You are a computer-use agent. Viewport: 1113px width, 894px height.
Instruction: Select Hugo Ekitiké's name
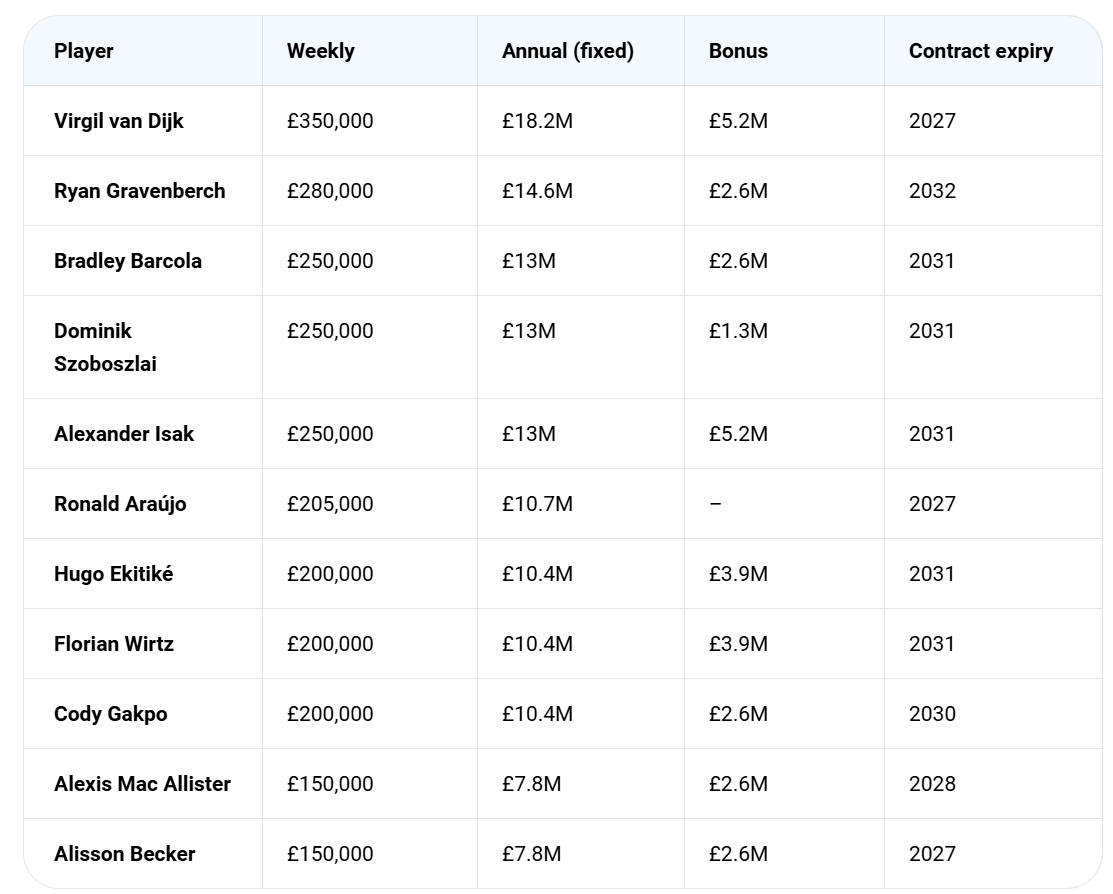[114, 574]
